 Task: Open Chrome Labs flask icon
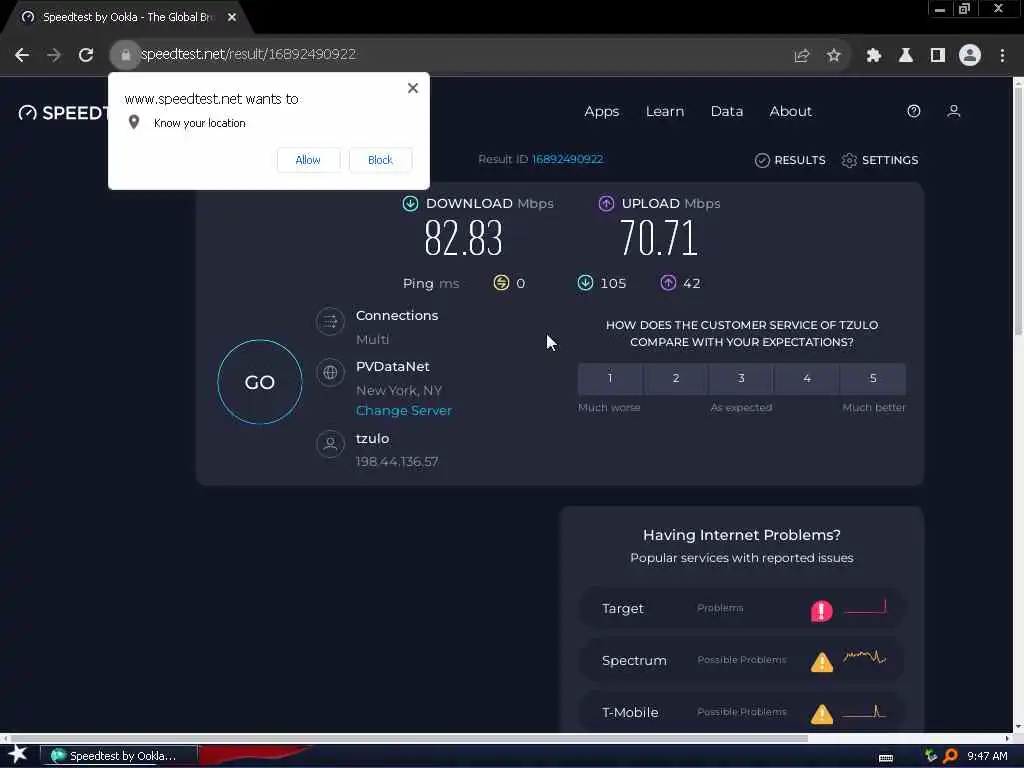[905, 56]
